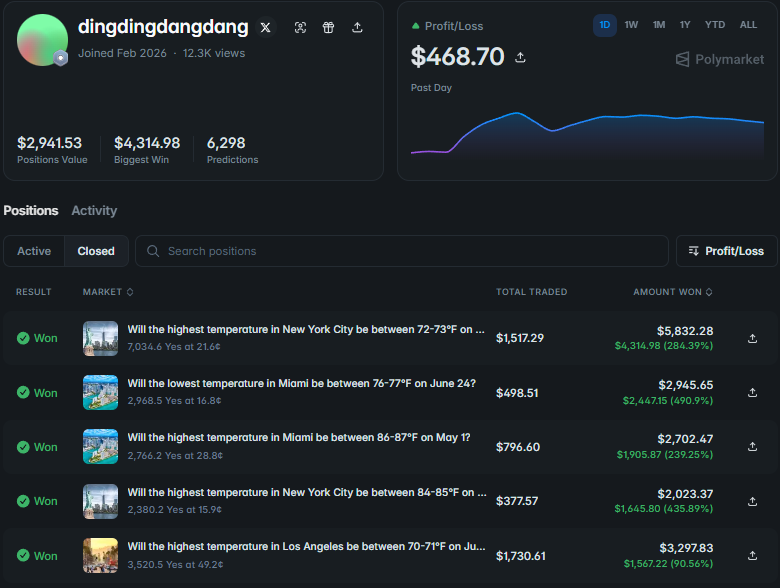
Task: Open Miami 86-87°F May 1 market
Action: 298,437
